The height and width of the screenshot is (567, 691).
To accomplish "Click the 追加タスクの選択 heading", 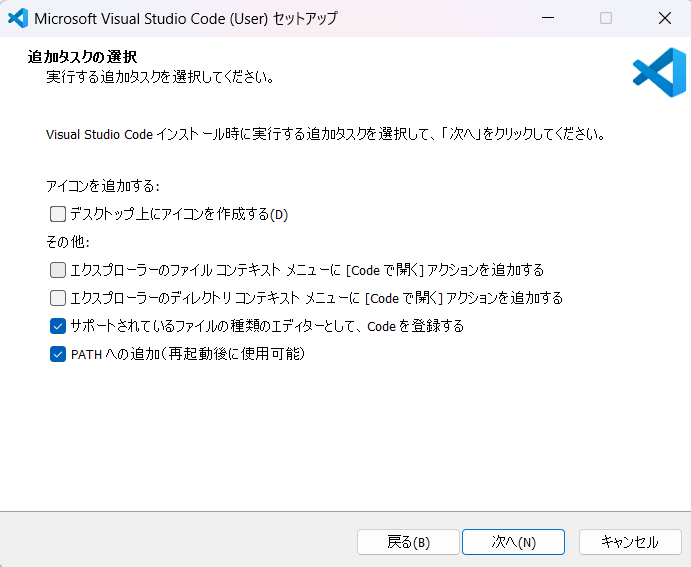I will click(x=82, y=57).
